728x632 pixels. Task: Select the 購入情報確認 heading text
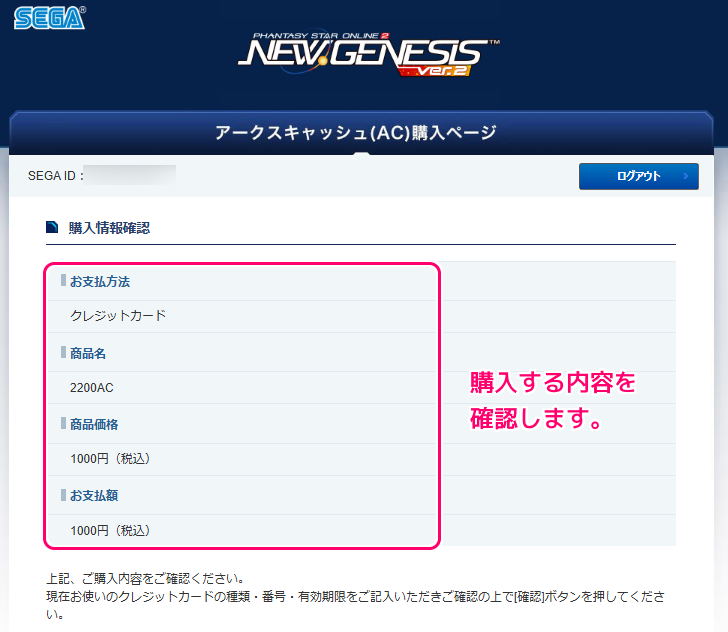pos(109,228)
